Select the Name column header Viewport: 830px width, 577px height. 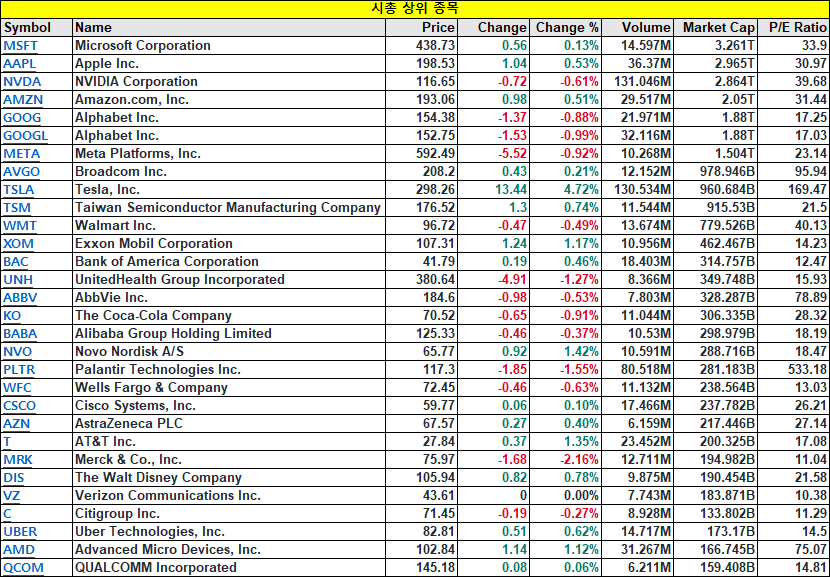(229, 28)
